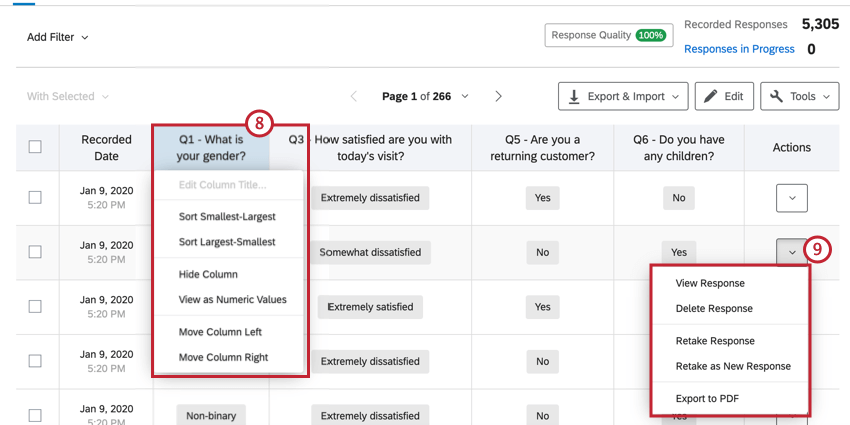850x425 pixels.
Task: Open the Actions chevron in the first row
Action: pyautogui.click(x=792, y=198)
